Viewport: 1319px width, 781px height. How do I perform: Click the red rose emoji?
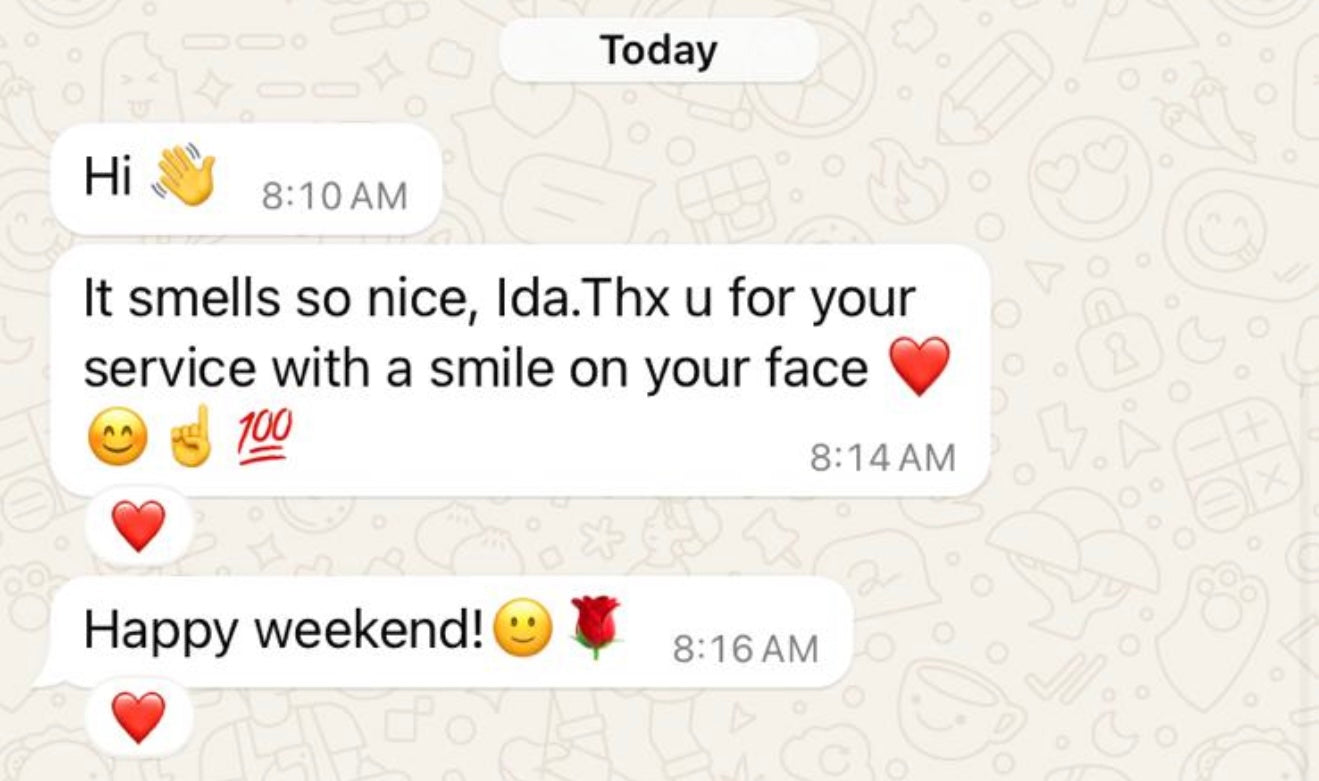(x=594, y=627)
